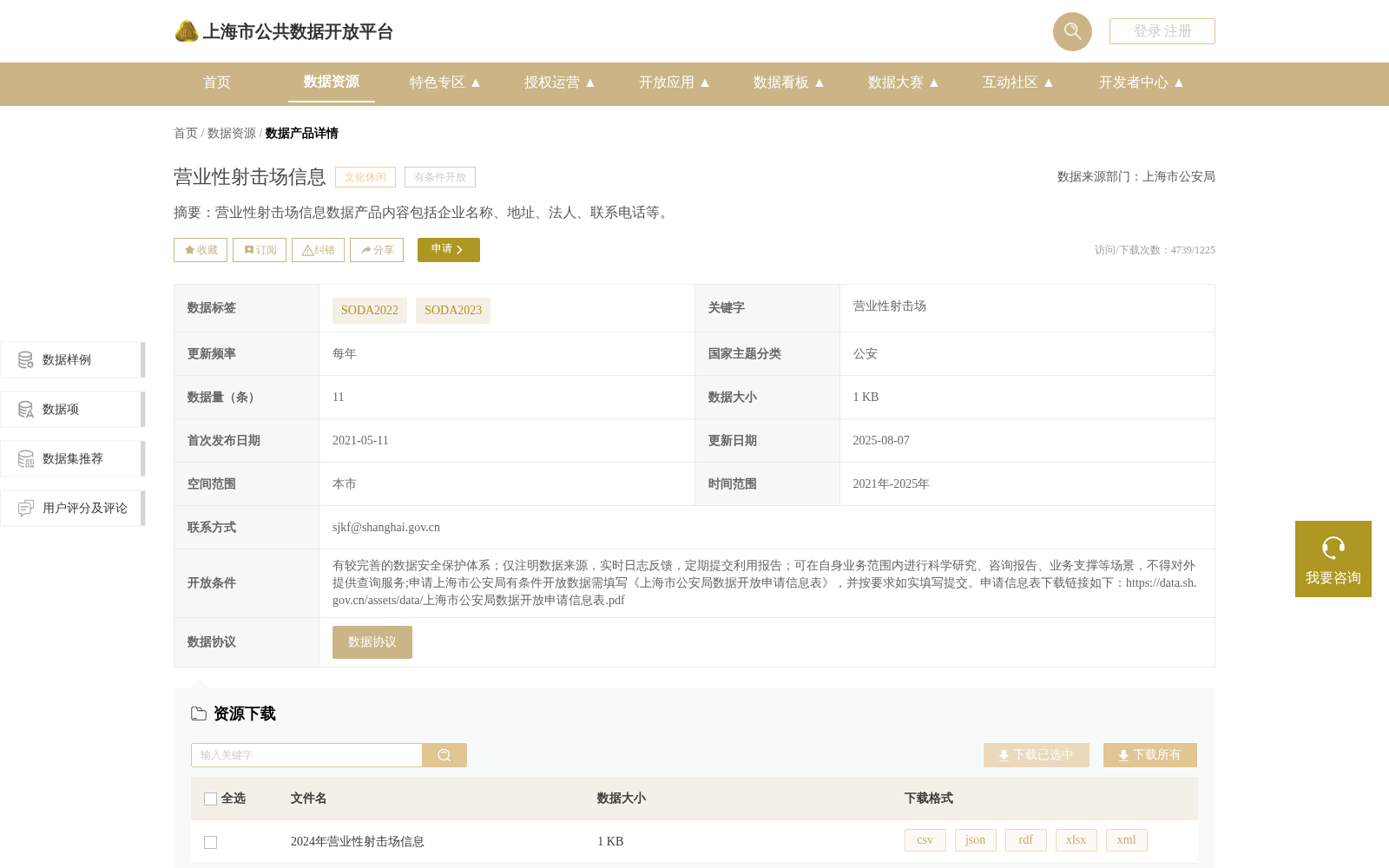Image resolution: width=1389 pixels, height=868 pixels.
Task: Focus the 输入关键字 search field
Action: [x=306, y=755]
